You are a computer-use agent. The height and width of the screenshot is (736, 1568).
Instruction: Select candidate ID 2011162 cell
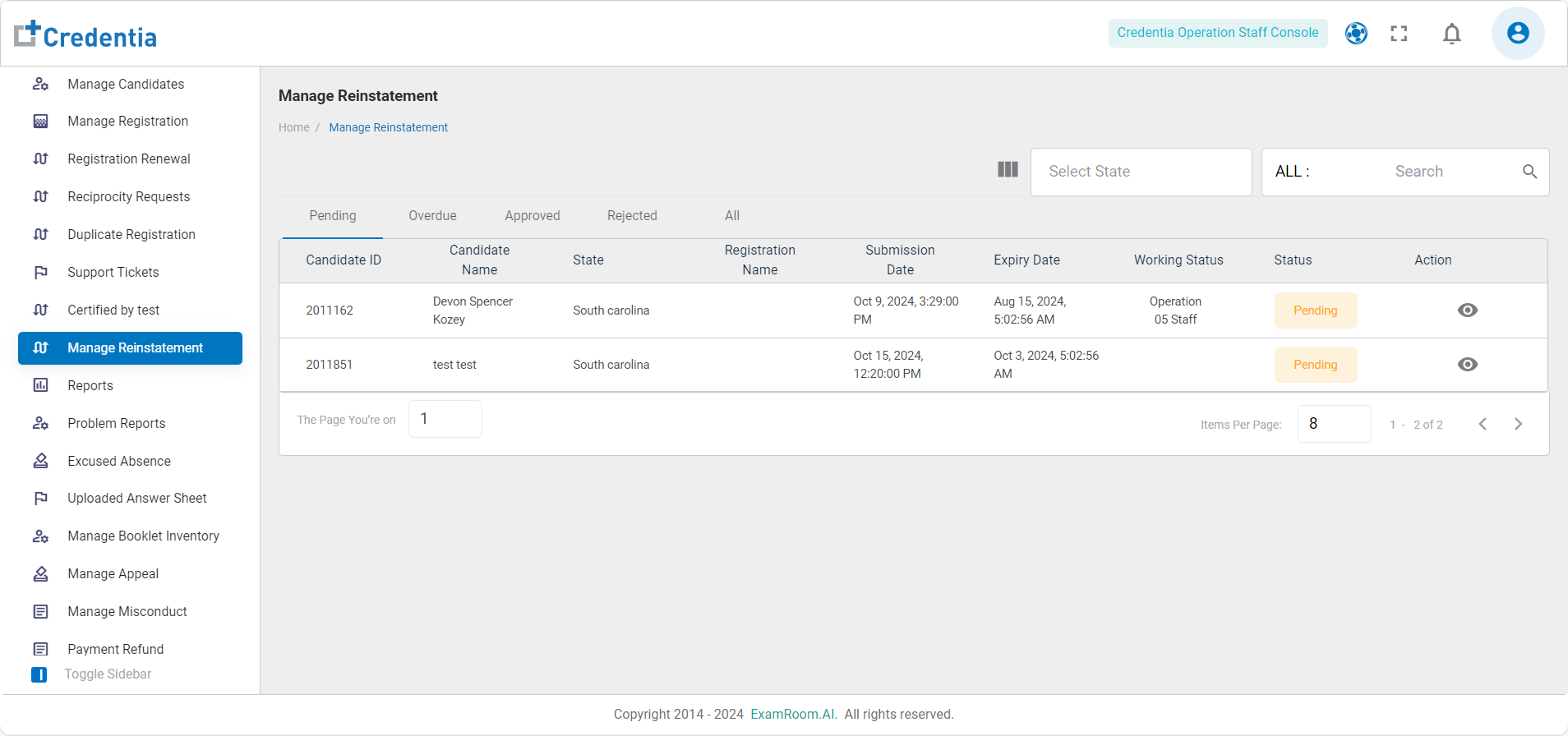330,310
